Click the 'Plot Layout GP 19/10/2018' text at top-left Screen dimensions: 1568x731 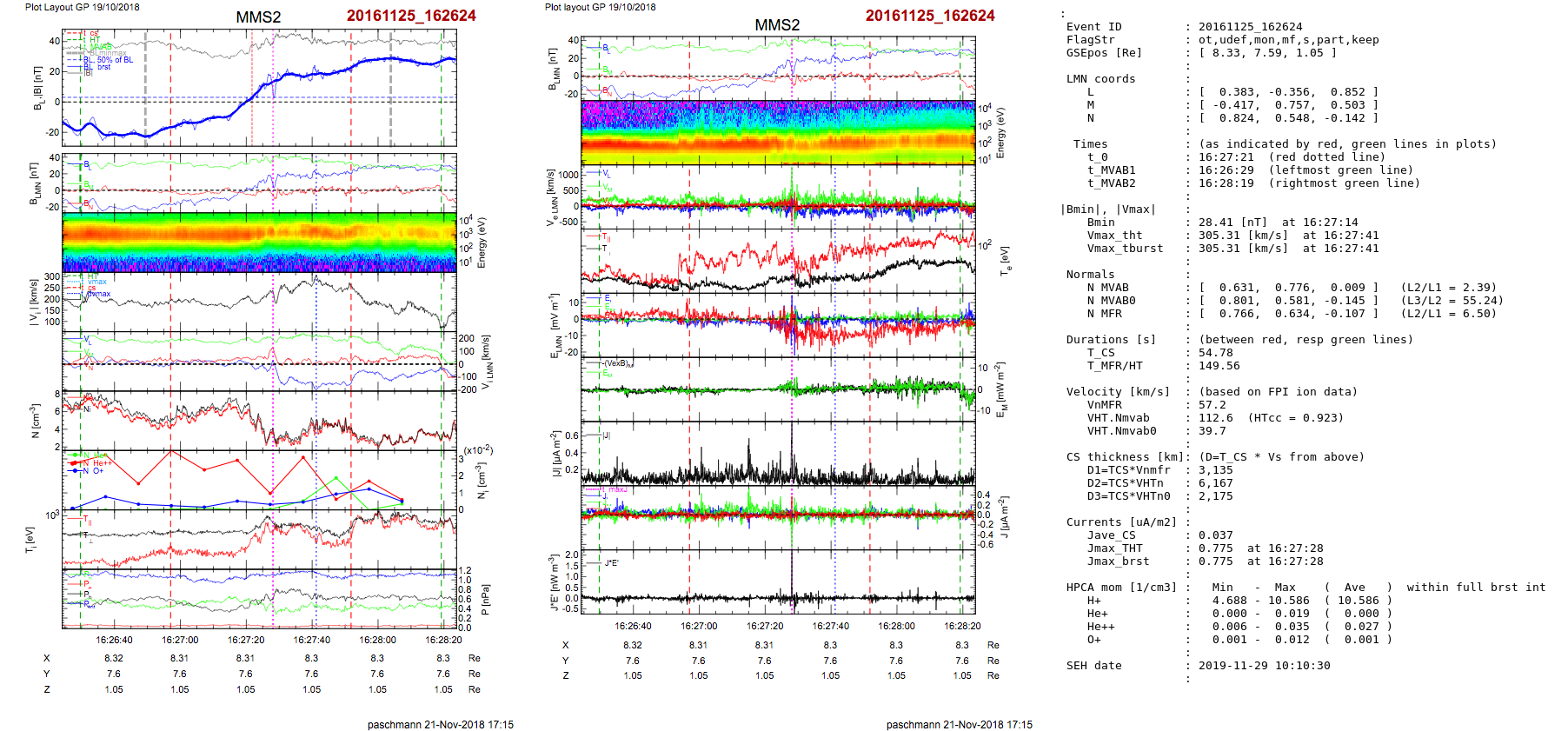(82, 7)
